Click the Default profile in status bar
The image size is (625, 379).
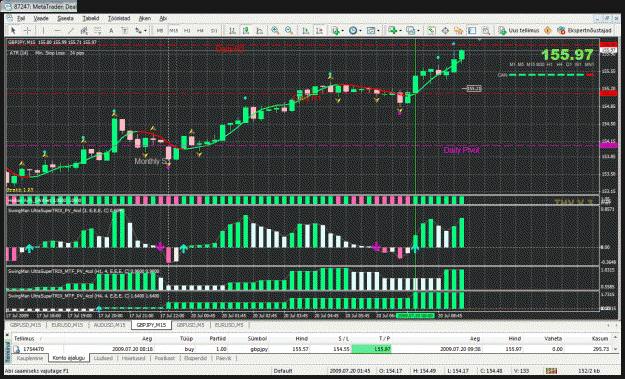point(283,371)
